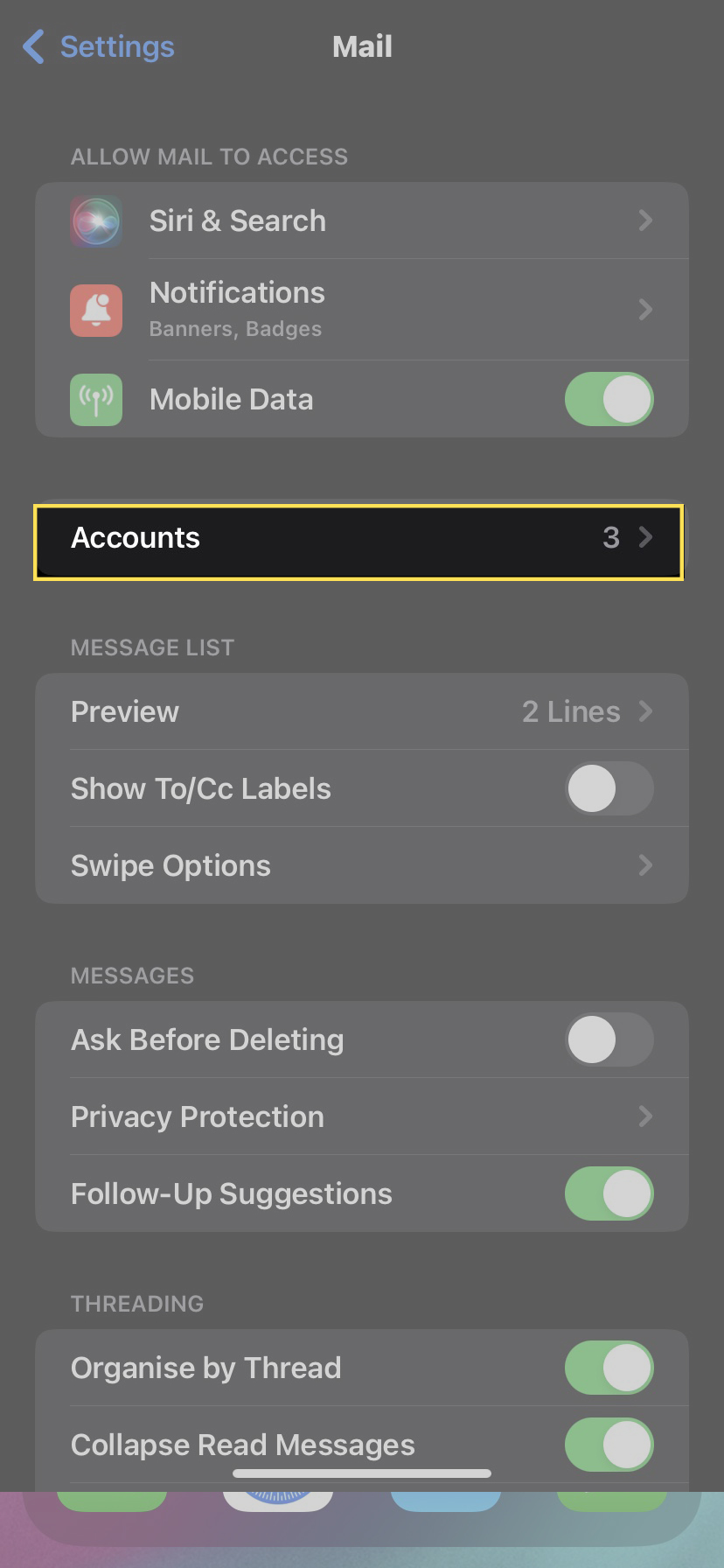The height and width of the screenshot is (1568, 724).
Task: Open the Accounts row
Action: (x=359, y=538)
